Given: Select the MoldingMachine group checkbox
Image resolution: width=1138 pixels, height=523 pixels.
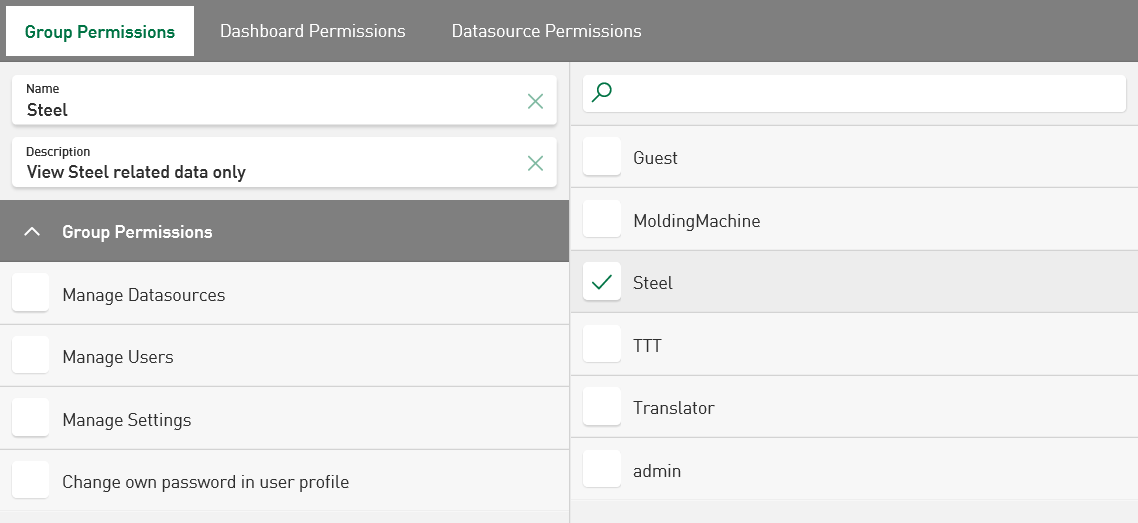Looking at the screenshot, I should point(602,220).
